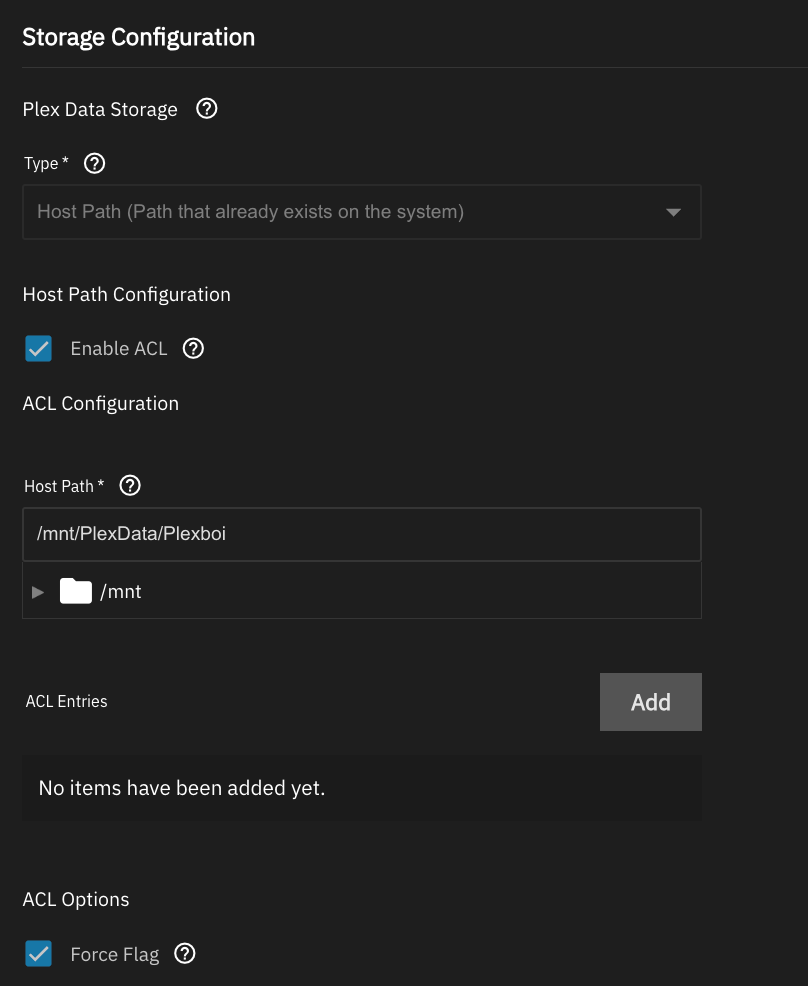The height and width of the screenshot is (986, 808).
Task: Expand the /mnt directory tree node
Action: coord(38,592)
